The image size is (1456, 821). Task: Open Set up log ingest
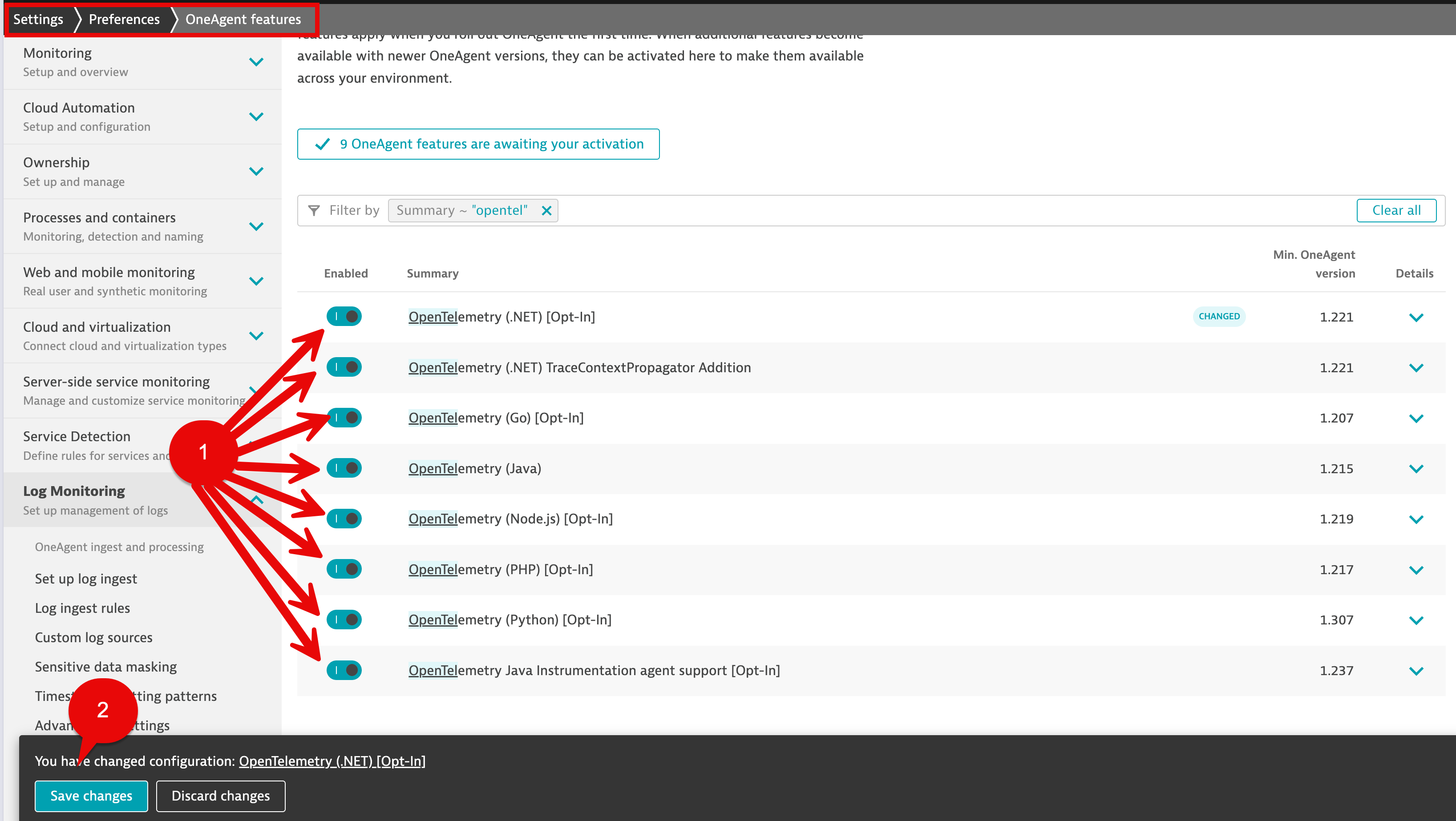point(86,579)
